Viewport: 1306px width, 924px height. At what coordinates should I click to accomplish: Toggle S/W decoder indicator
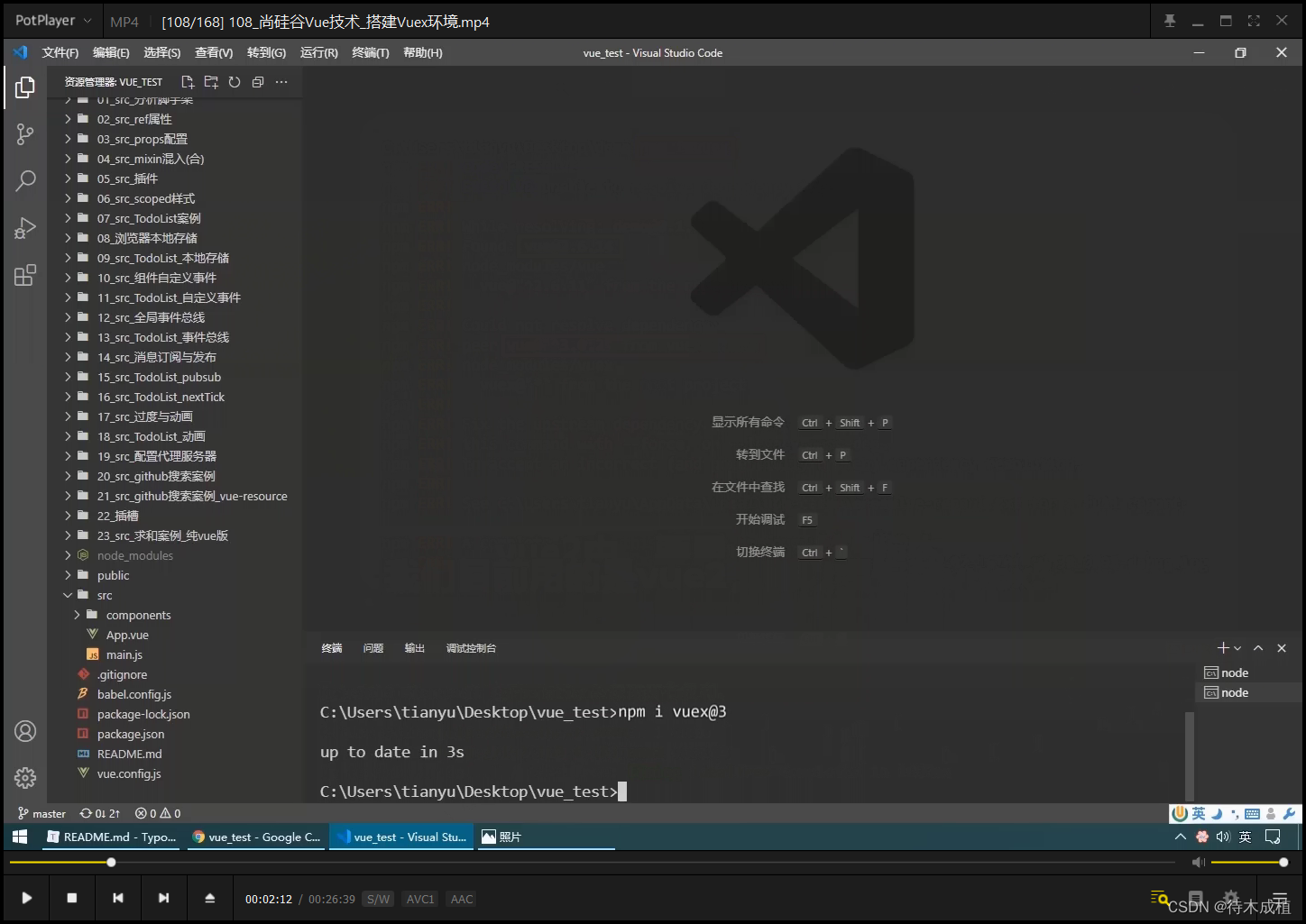pyautogui.click(x=379, y=899)
